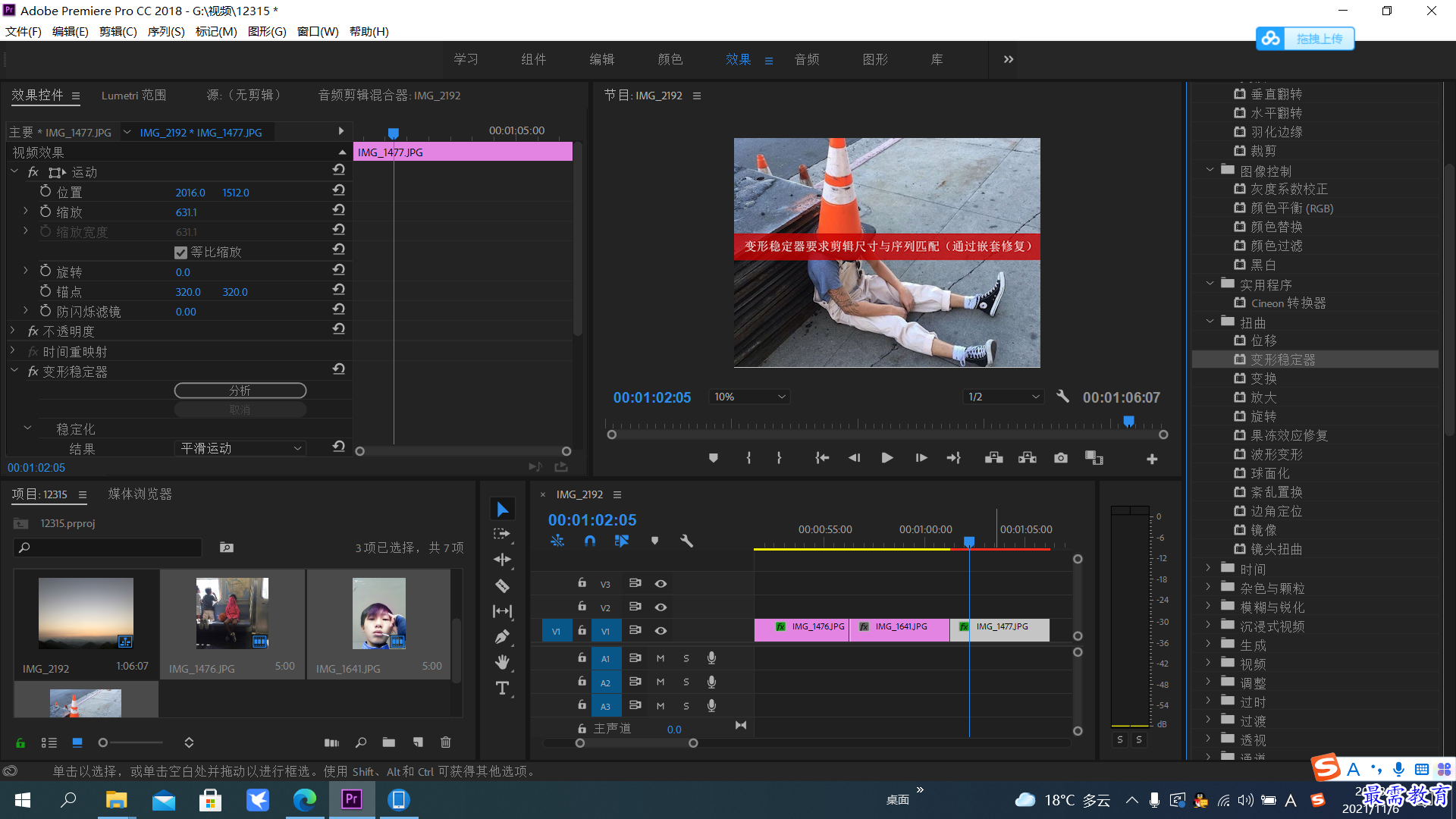Reset the Position parameter
This screenshot has width=1456, height=819.
(338, 191)
